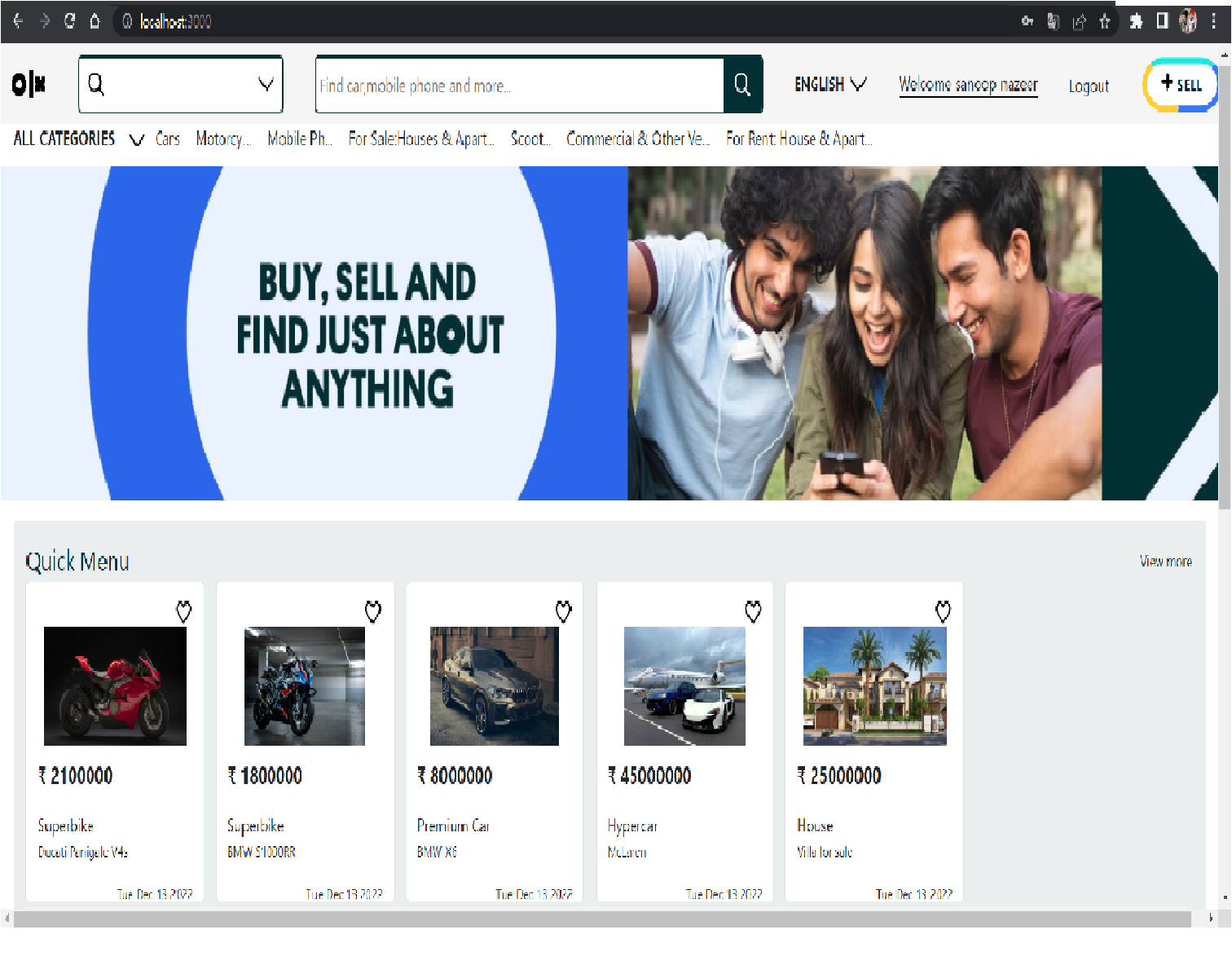Click the View more link
1232x965 pixels.
click(1165, 561)
